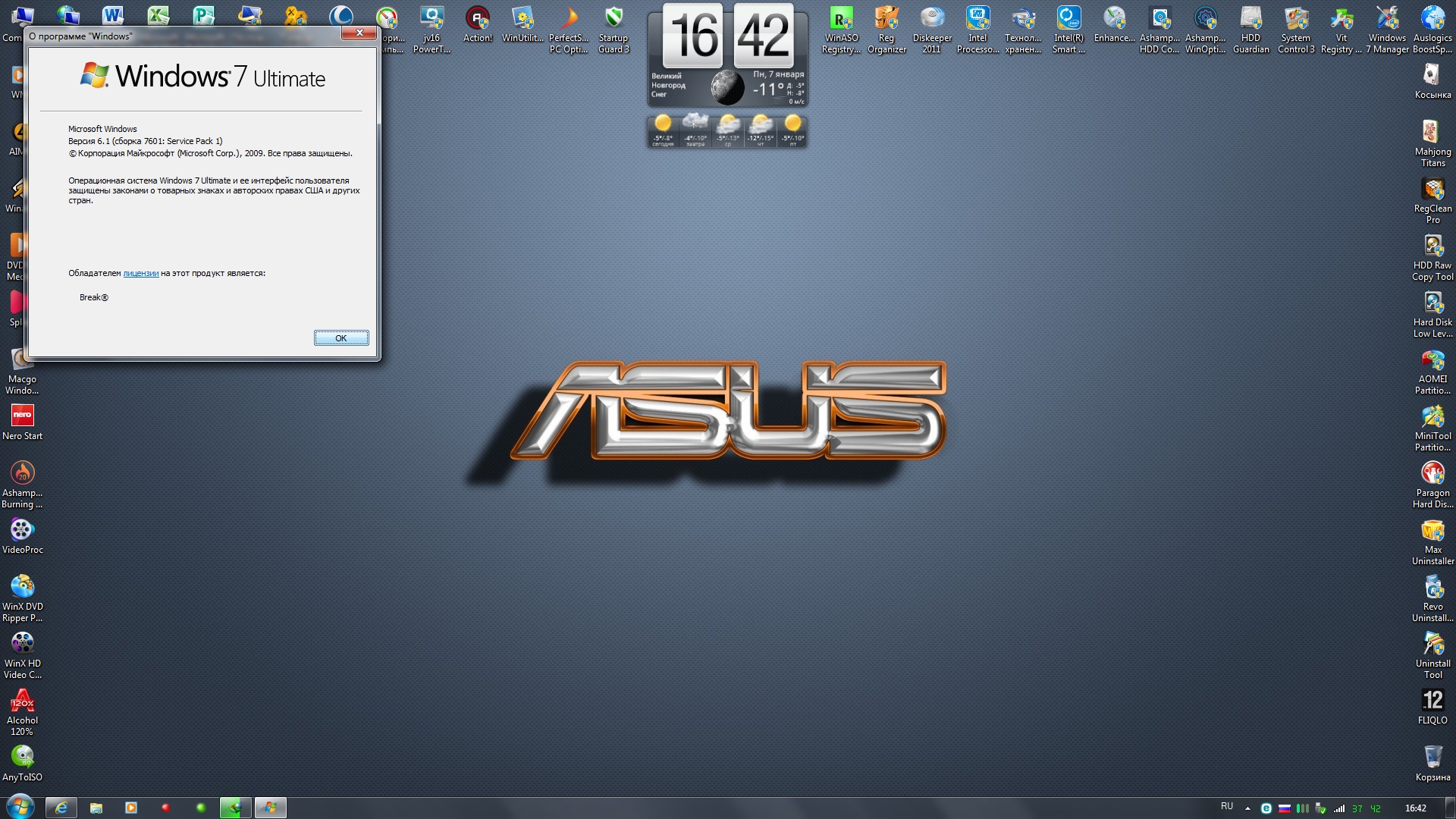Launch Macgo Windows Blu-ray player icon
Image resolution: width=1456 pixels, height=819 pixels.
point(22,372)
